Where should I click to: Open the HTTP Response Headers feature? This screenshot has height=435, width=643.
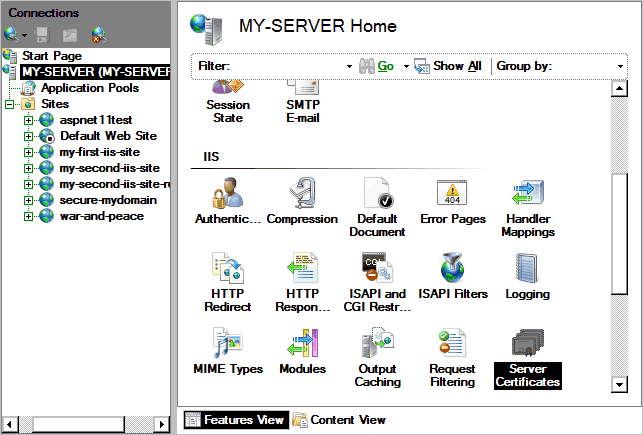[302, 282]
